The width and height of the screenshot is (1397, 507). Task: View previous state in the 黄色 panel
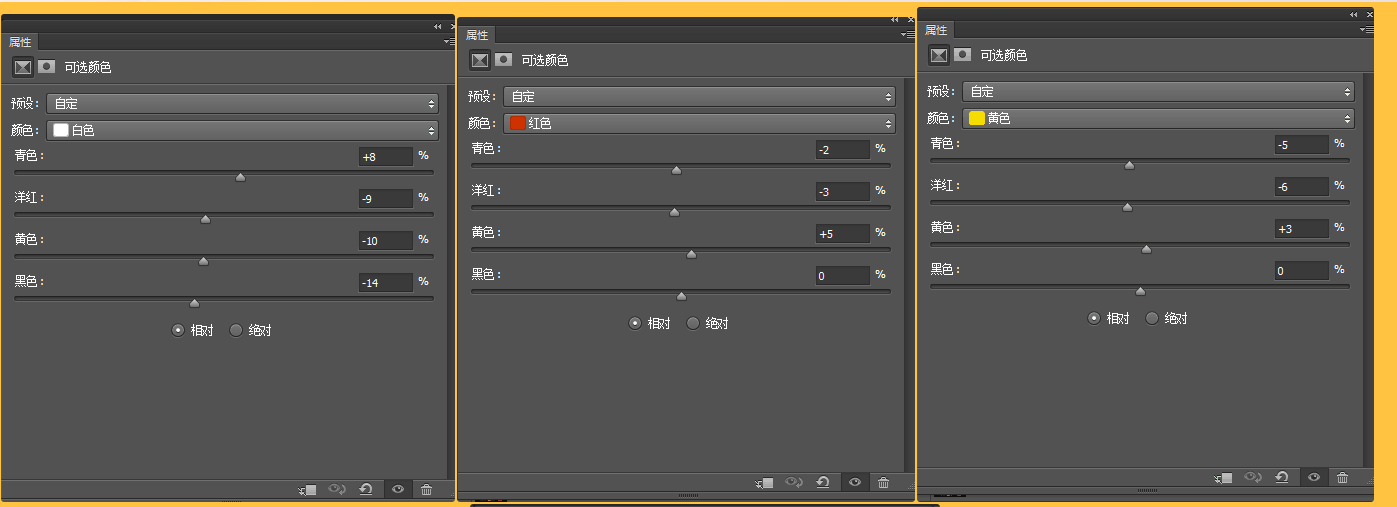[x=1254, y=478]
